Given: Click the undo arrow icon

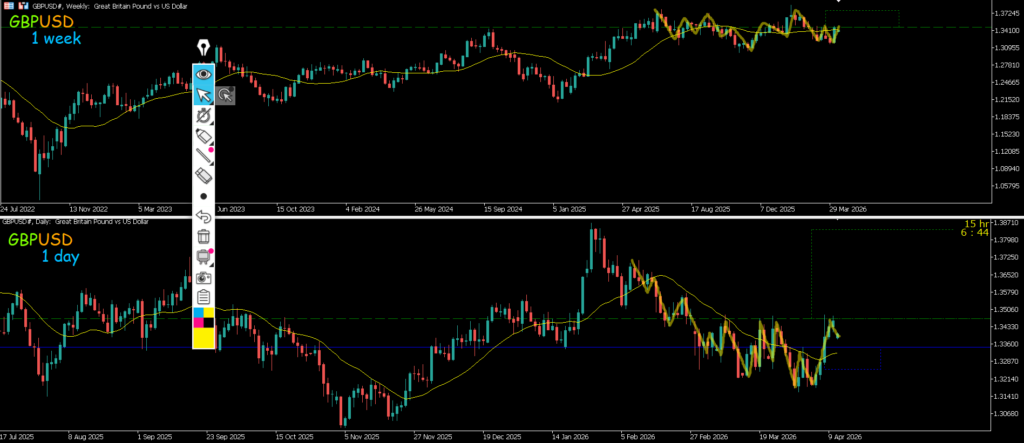Looking at the screenshot, I should pyautogui.click(x=204, y=216).
